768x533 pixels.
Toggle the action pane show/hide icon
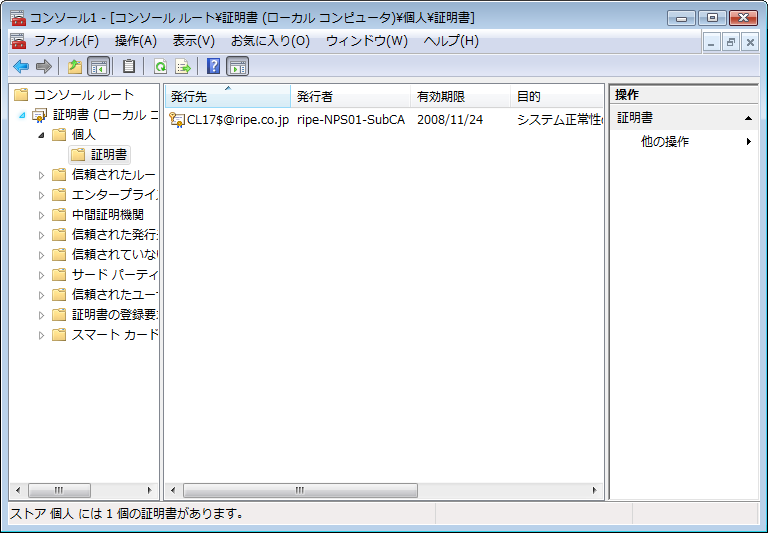238,66
